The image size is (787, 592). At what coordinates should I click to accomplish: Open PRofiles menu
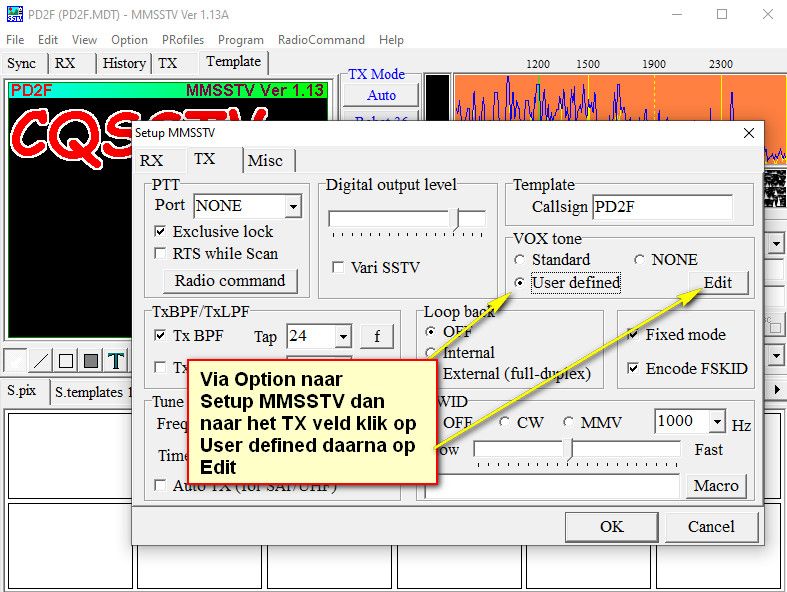(x=183, y=40)
